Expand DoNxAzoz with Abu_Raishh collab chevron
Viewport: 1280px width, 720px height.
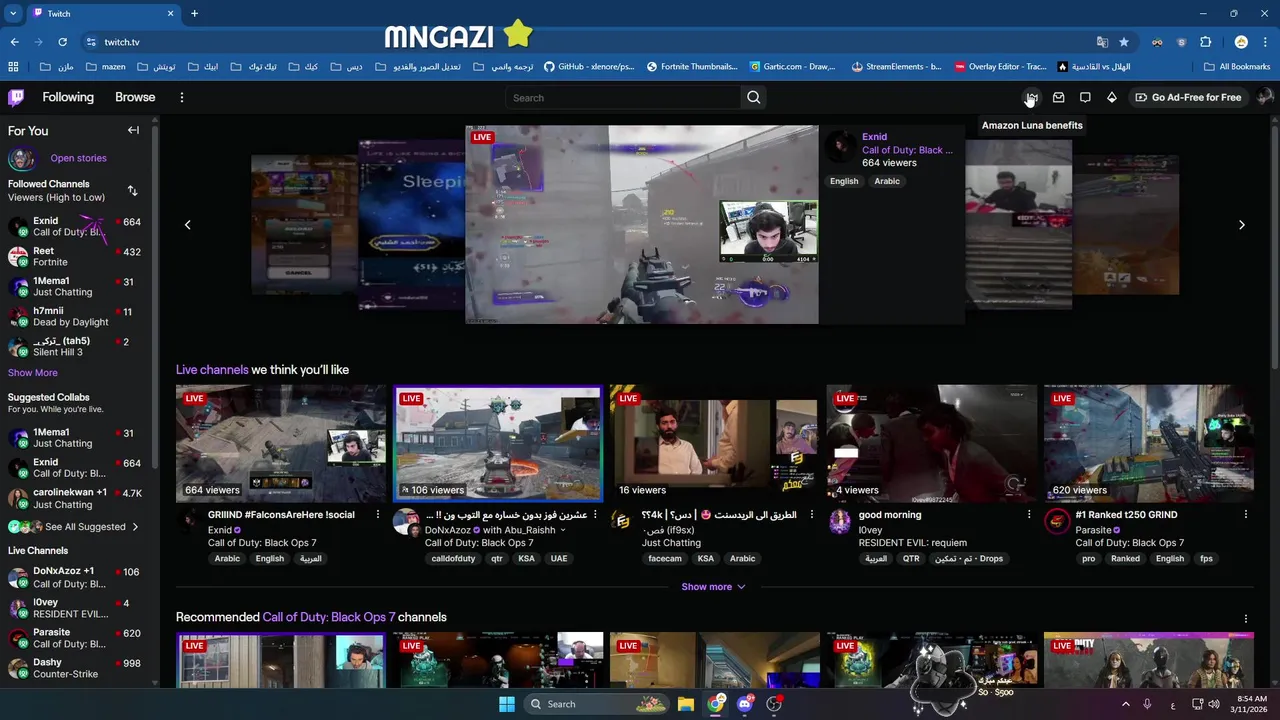[x=563, y=530]
